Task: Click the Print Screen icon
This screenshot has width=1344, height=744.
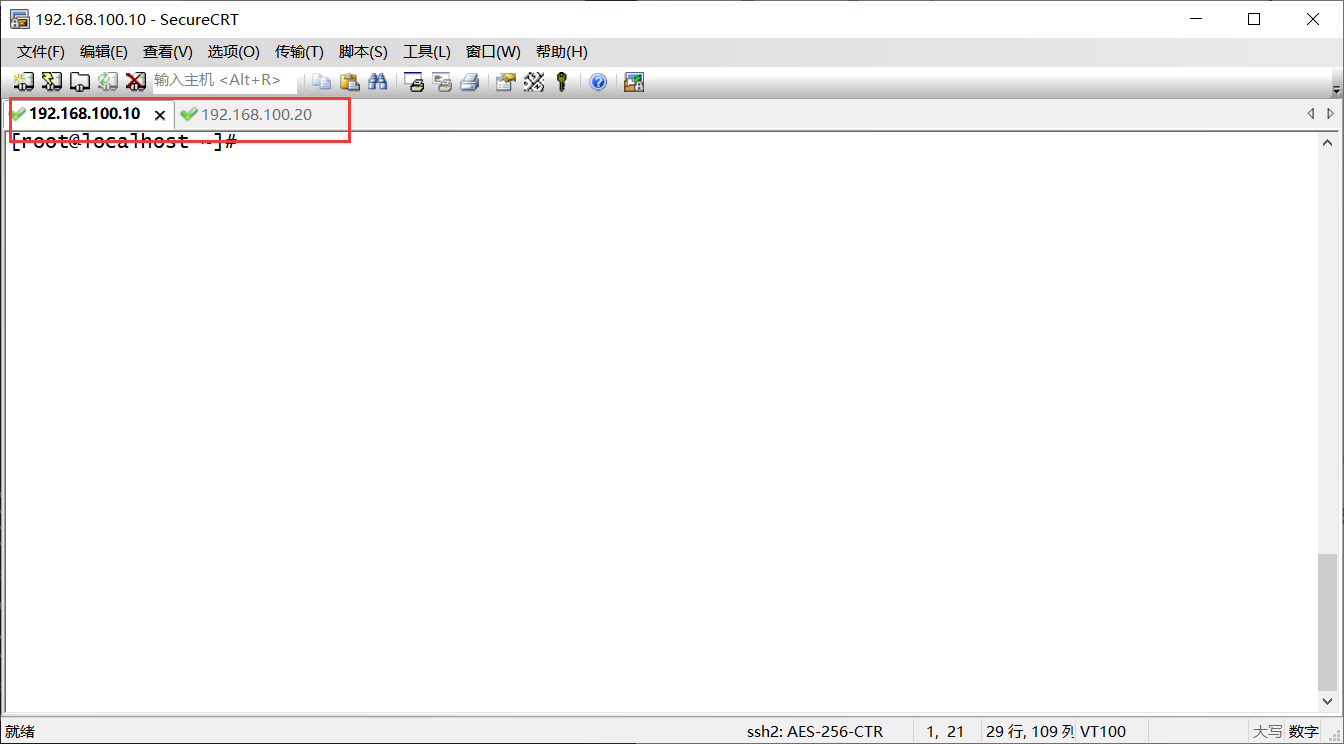Action: coord(414,82)
